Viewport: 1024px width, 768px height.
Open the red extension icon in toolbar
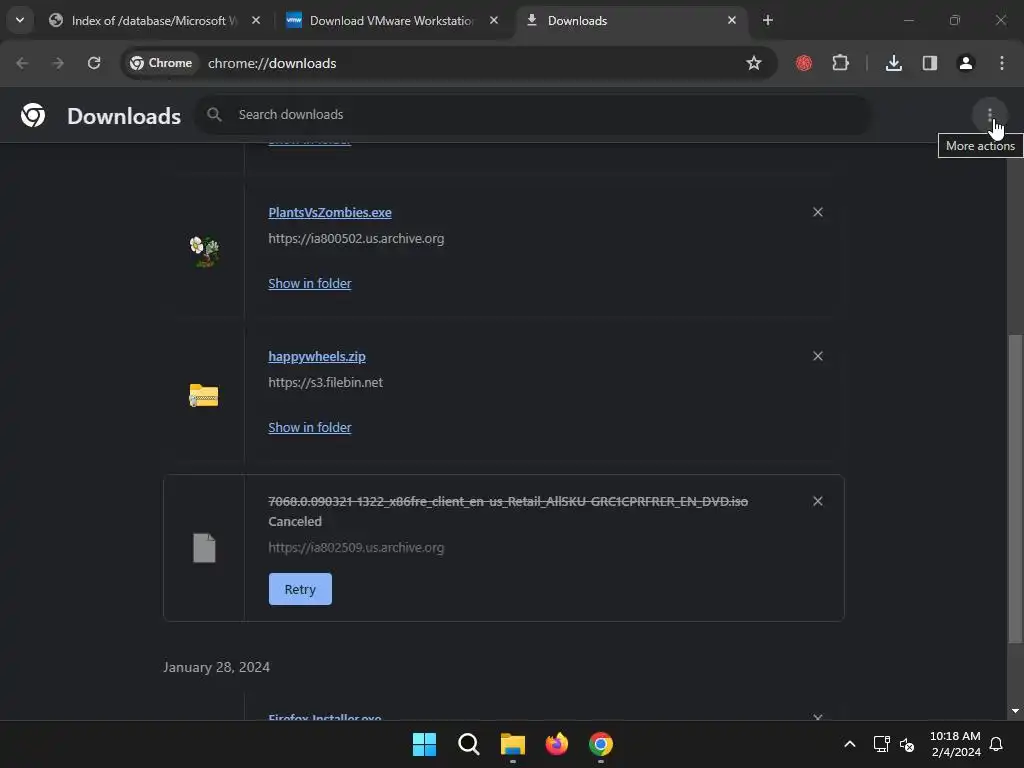[x=804, y=63]
